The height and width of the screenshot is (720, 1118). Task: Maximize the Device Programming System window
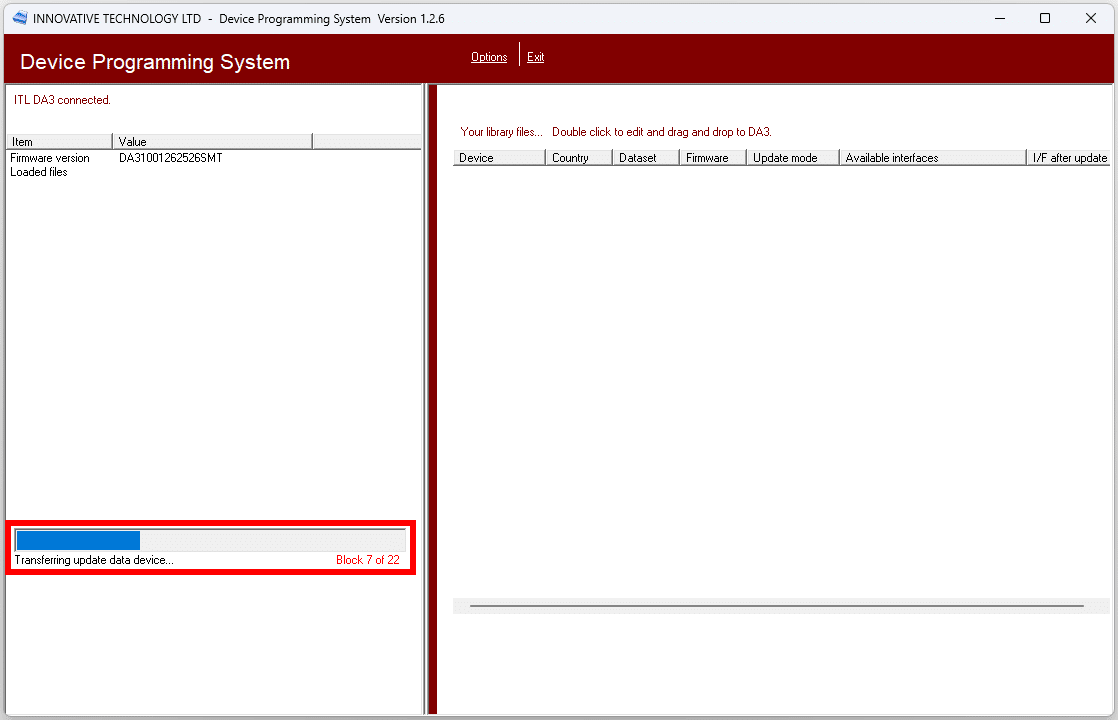[1045, 18]
